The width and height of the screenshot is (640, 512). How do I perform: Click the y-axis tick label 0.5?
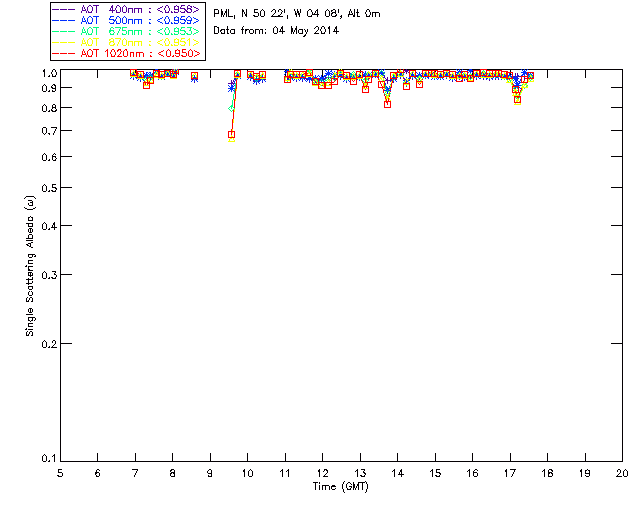pos(49,188)
